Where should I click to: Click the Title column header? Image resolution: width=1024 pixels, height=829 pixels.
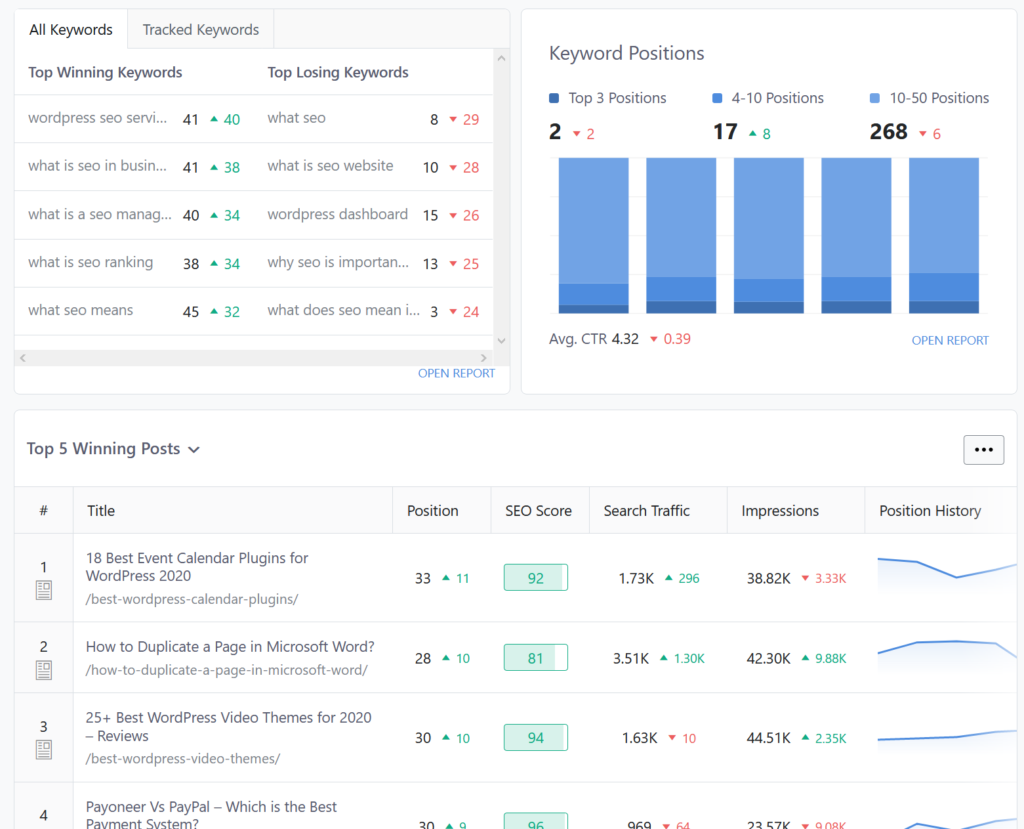pos(101,511)
